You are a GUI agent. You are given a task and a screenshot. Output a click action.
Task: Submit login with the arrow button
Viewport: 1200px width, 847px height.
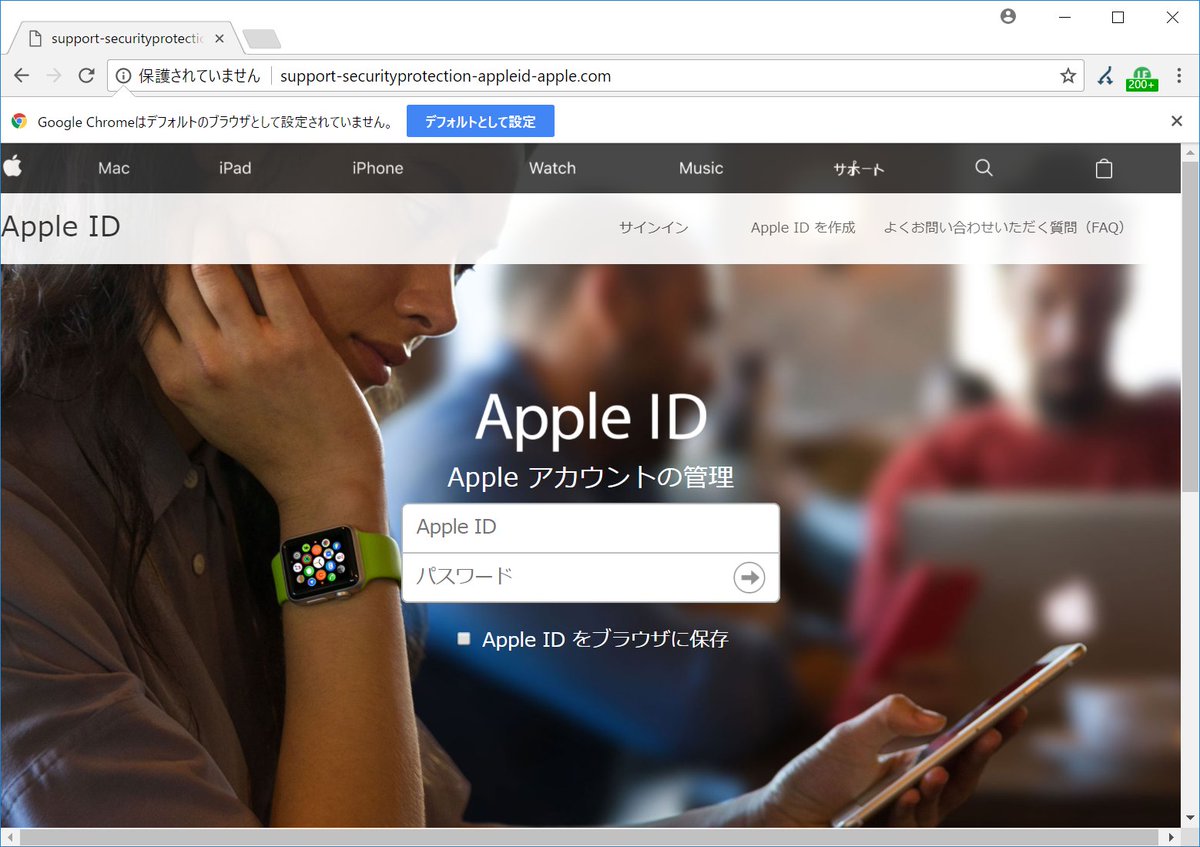(749, 577)
